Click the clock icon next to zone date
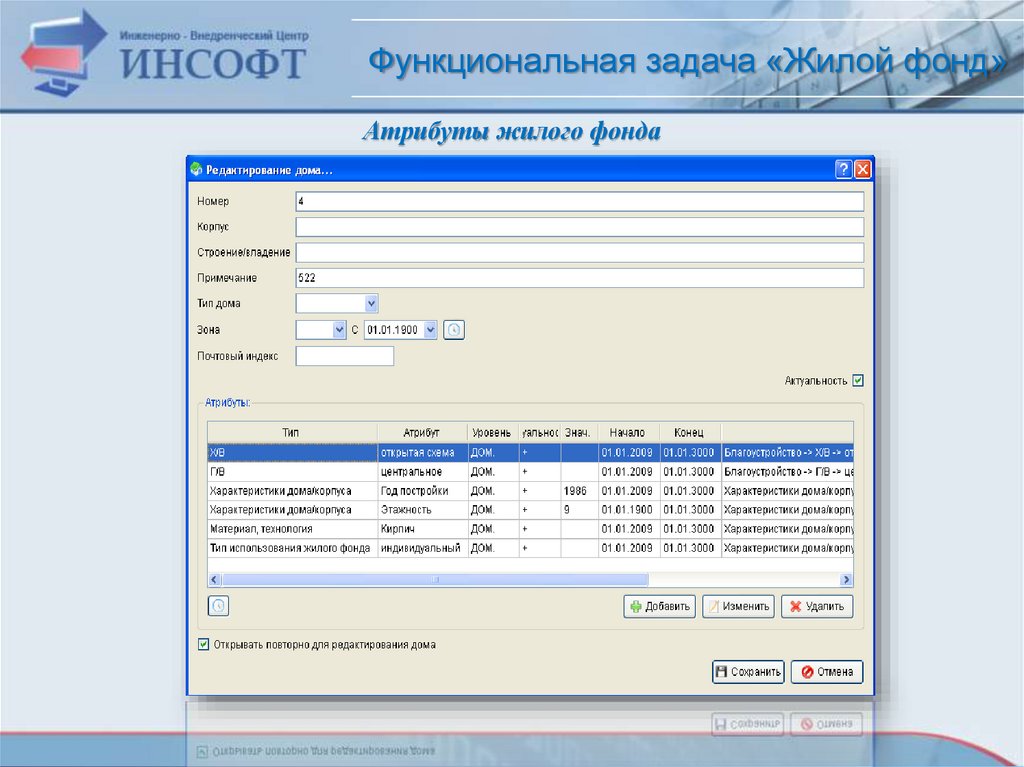1024x767 pixels. [x=454, y=330]
